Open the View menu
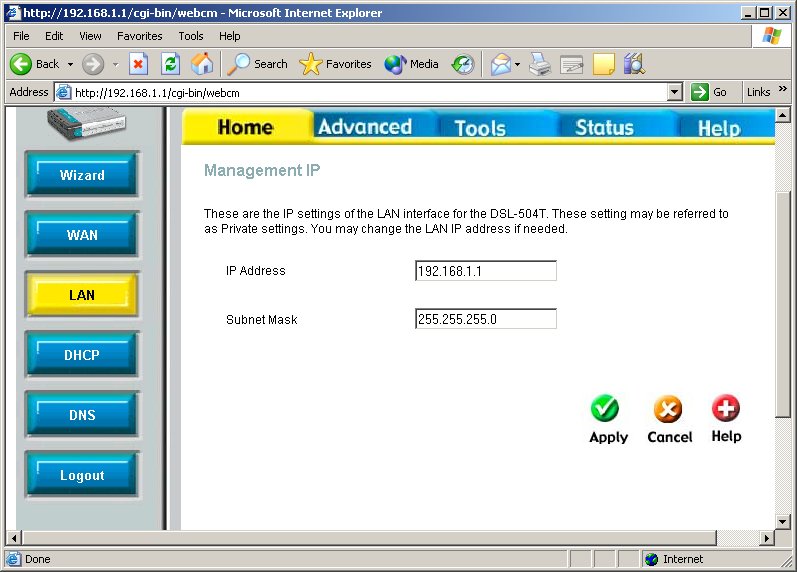The image size is (797, 572). coord(90,36)
